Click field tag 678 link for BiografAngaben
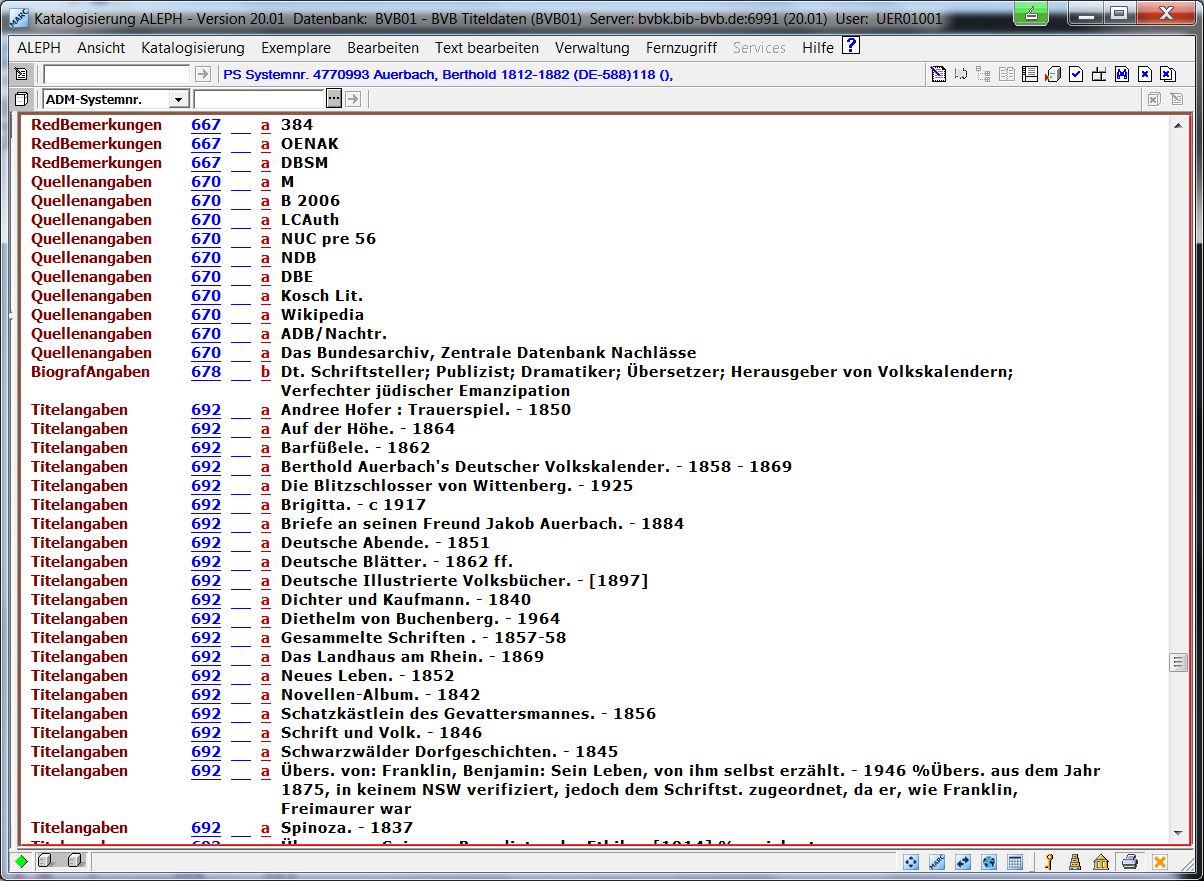The image size is (1204, 881). click(206, 372)
